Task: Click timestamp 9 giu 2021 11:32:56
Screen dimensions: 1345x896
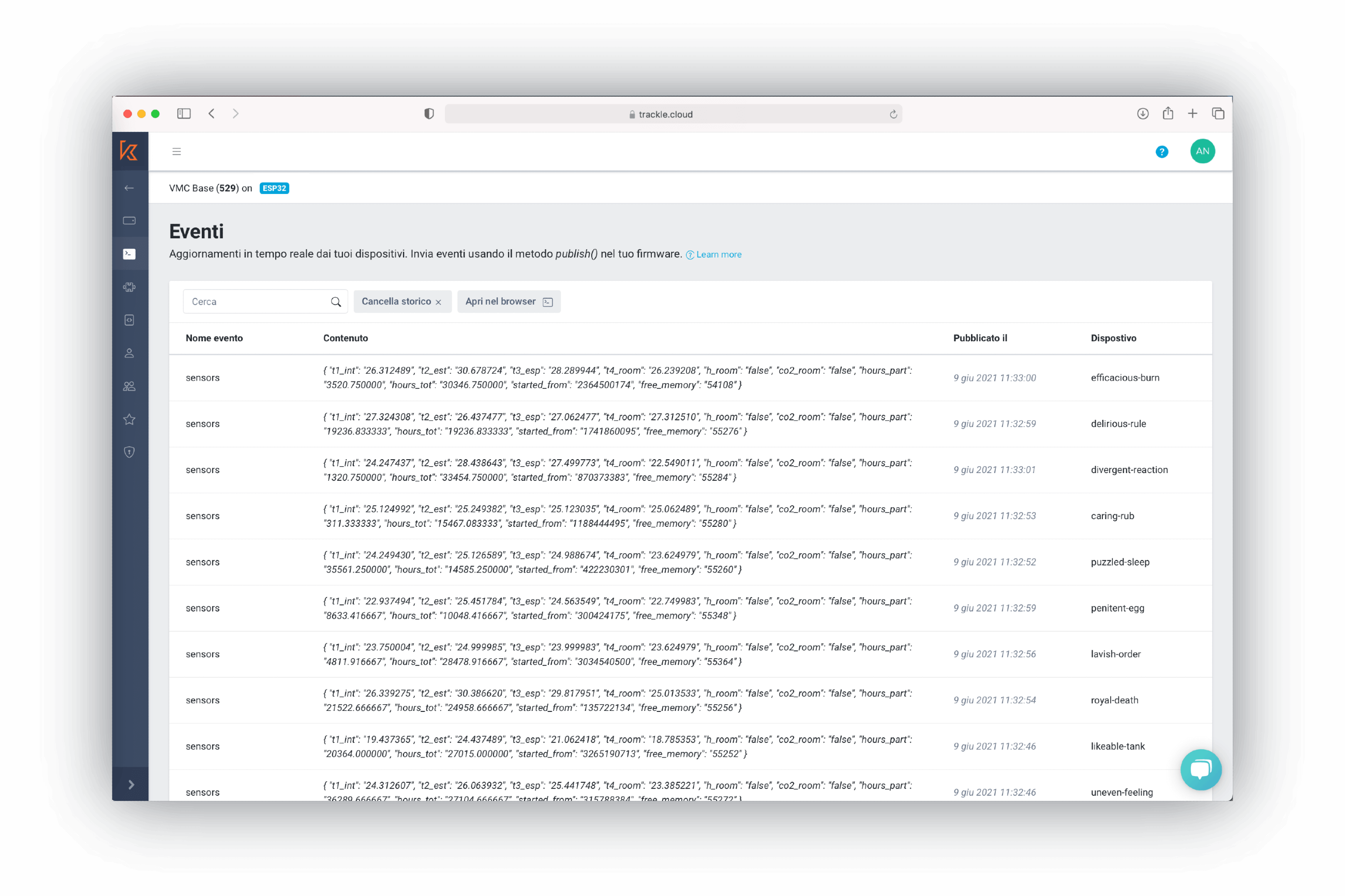Action: click(995, 654)
